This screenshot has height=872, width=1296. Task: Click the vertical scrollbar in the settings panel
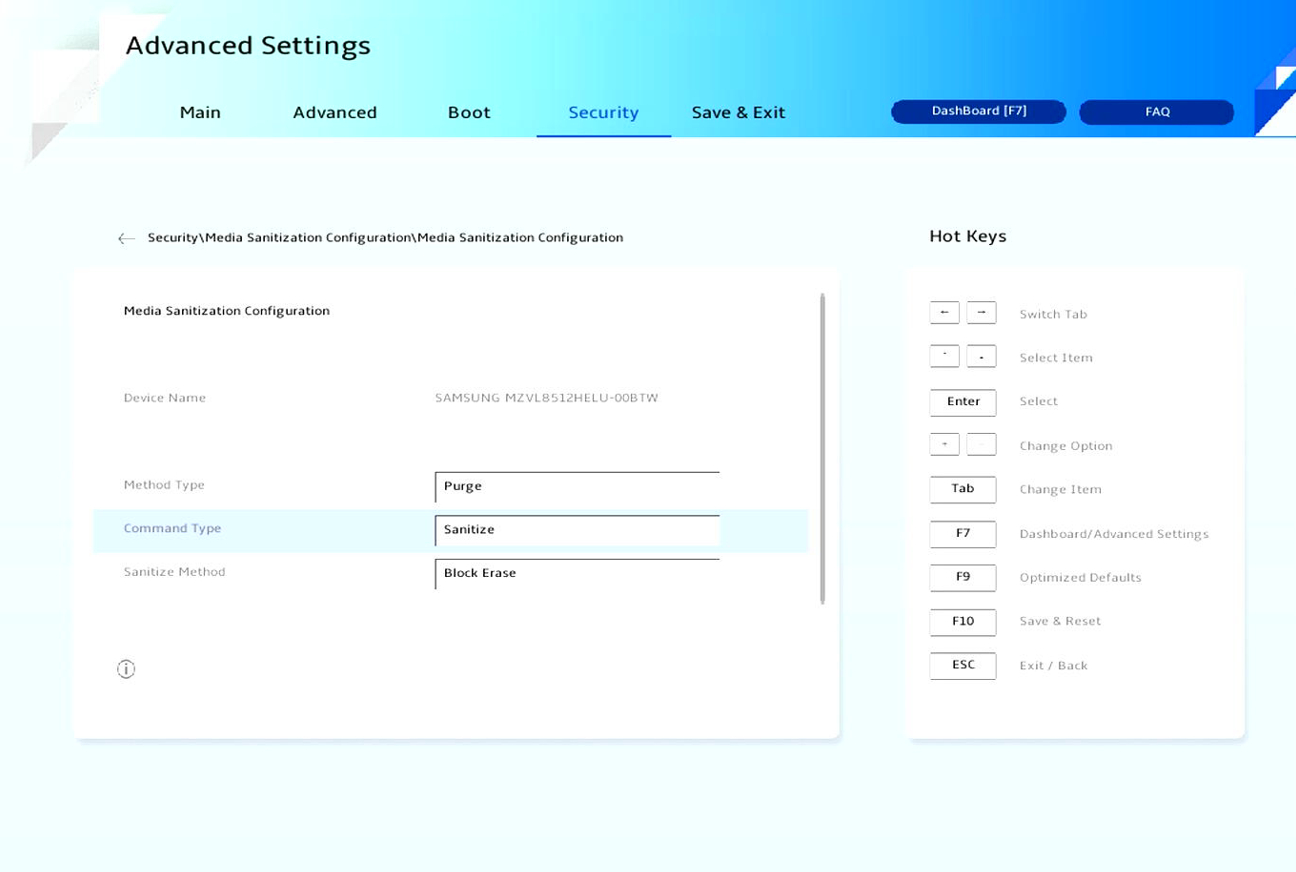pyautogui.click(x=823, y=448)
